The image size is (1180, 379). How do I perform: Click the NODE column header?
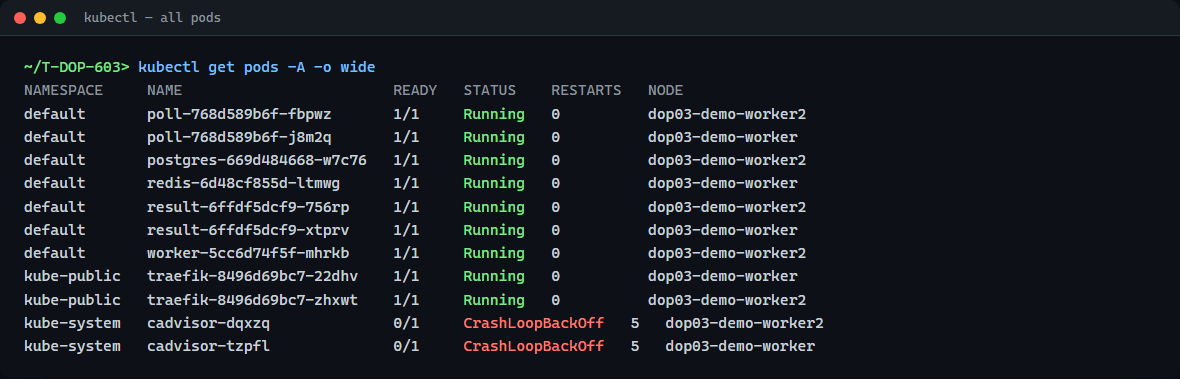[665, 91]
